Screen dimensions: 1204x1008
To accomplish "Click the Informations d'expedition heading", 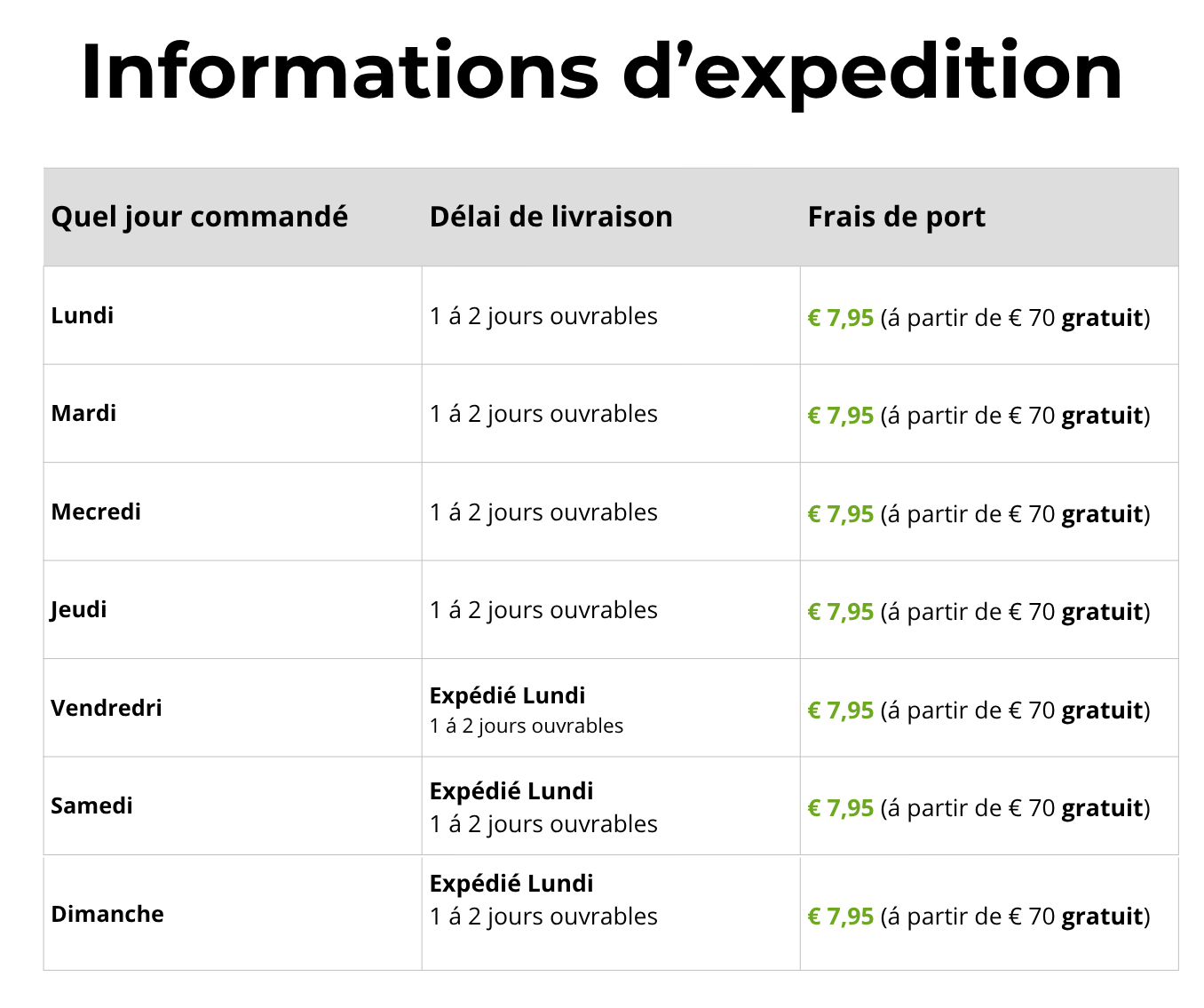I will [x=602, y=73].
